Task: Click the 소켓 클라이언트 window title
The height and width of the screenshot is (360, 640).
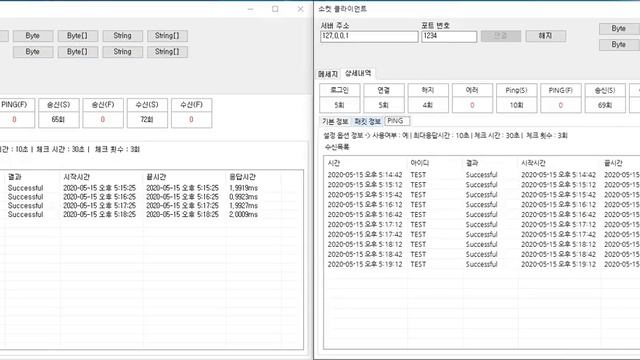Action: pos(342,9)
